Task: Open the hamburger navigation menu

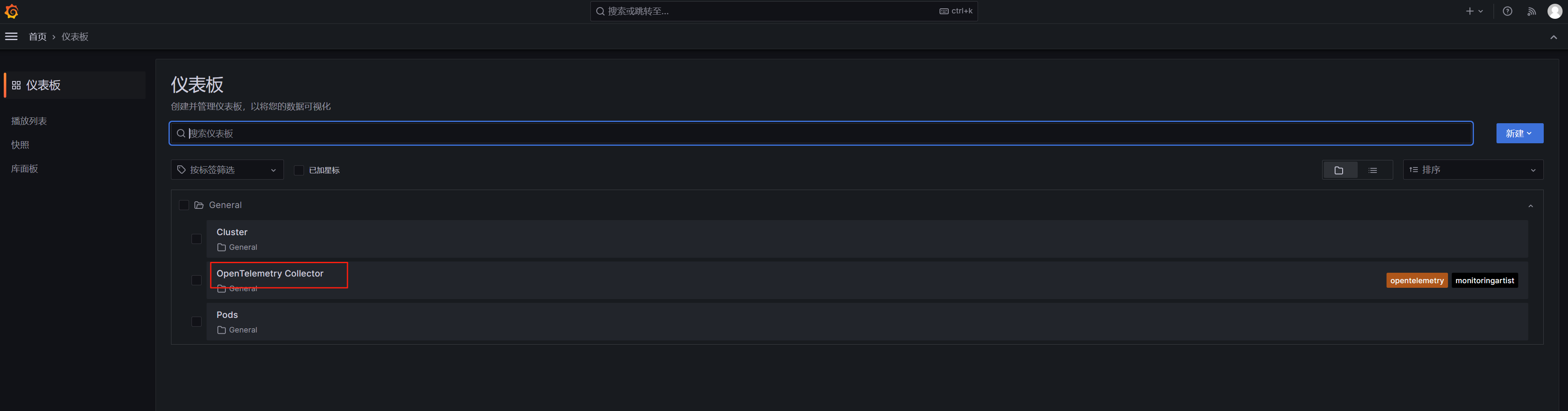Action: (11, 36)
